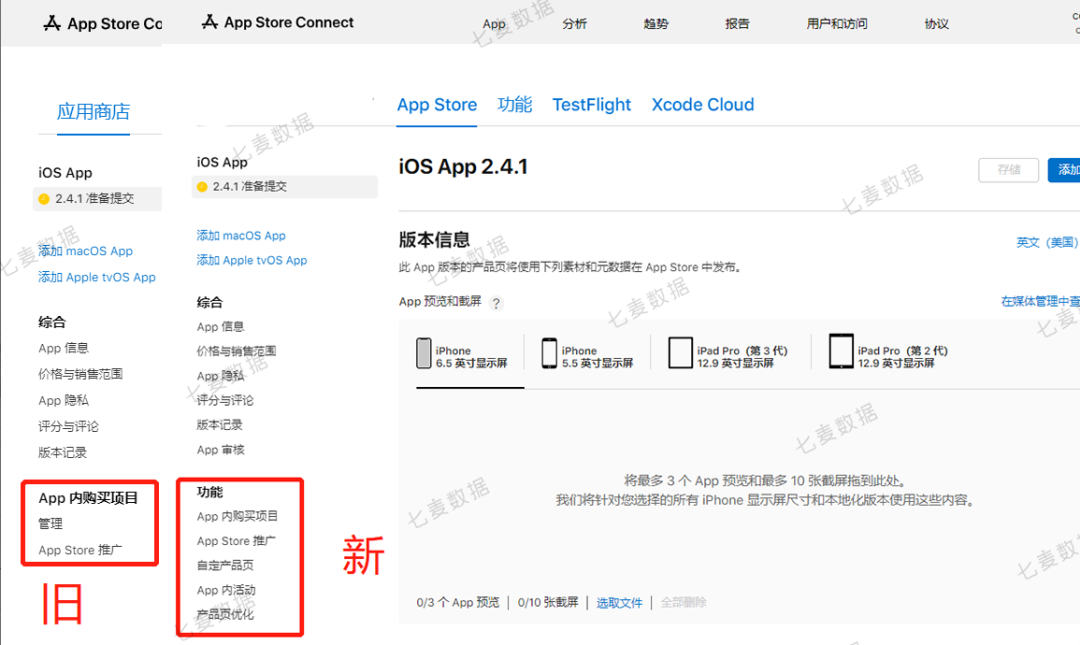The image size is (1080, 645).
Task: Click the App Store Connect logo above the tabs
Action: point(278,22)
